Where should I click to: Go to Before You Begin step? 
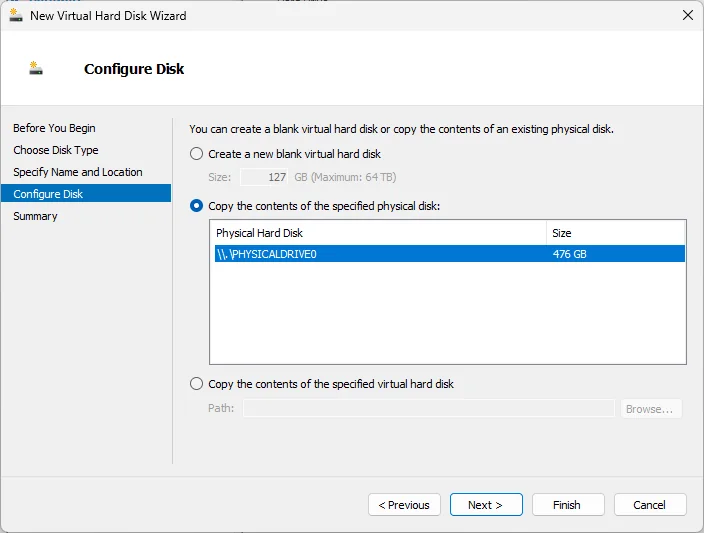[x=54, y=128]
